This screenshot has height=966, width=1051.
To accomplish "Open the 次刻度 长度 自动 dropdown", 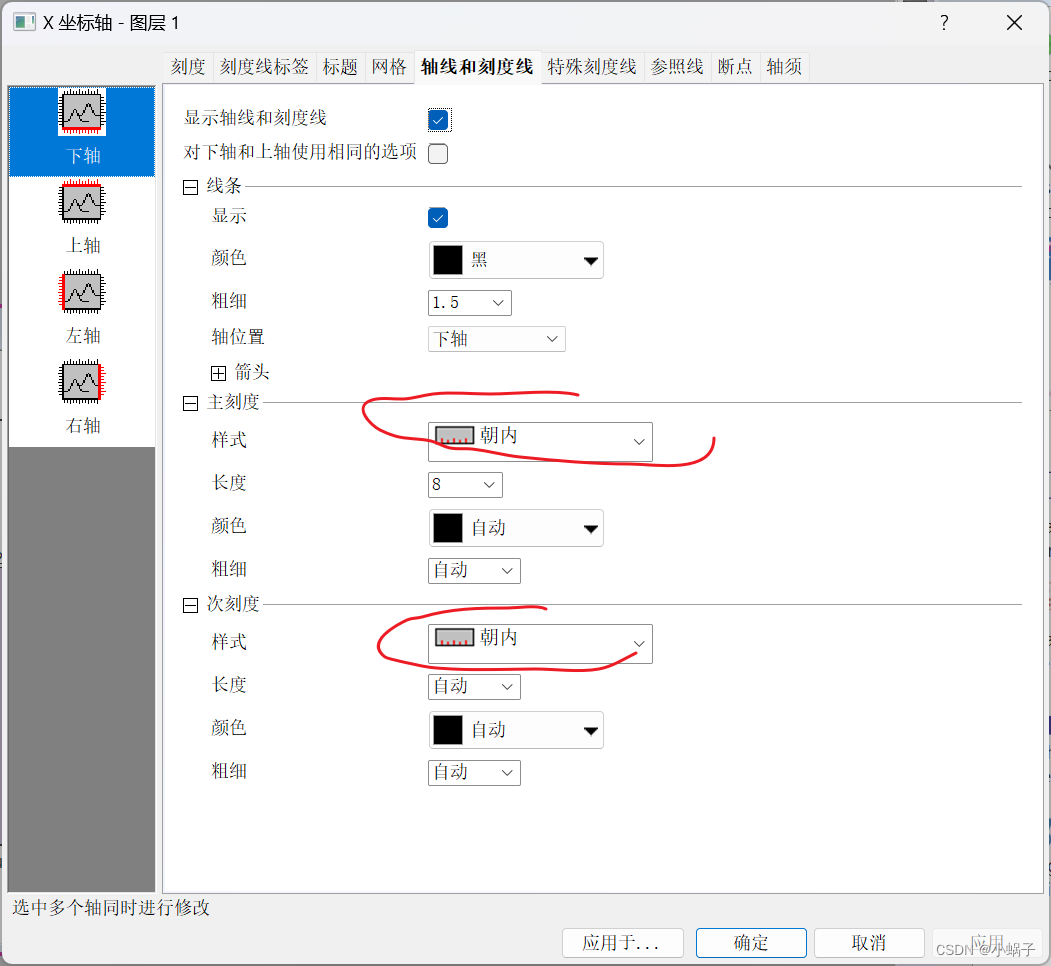I will (475, 687).
